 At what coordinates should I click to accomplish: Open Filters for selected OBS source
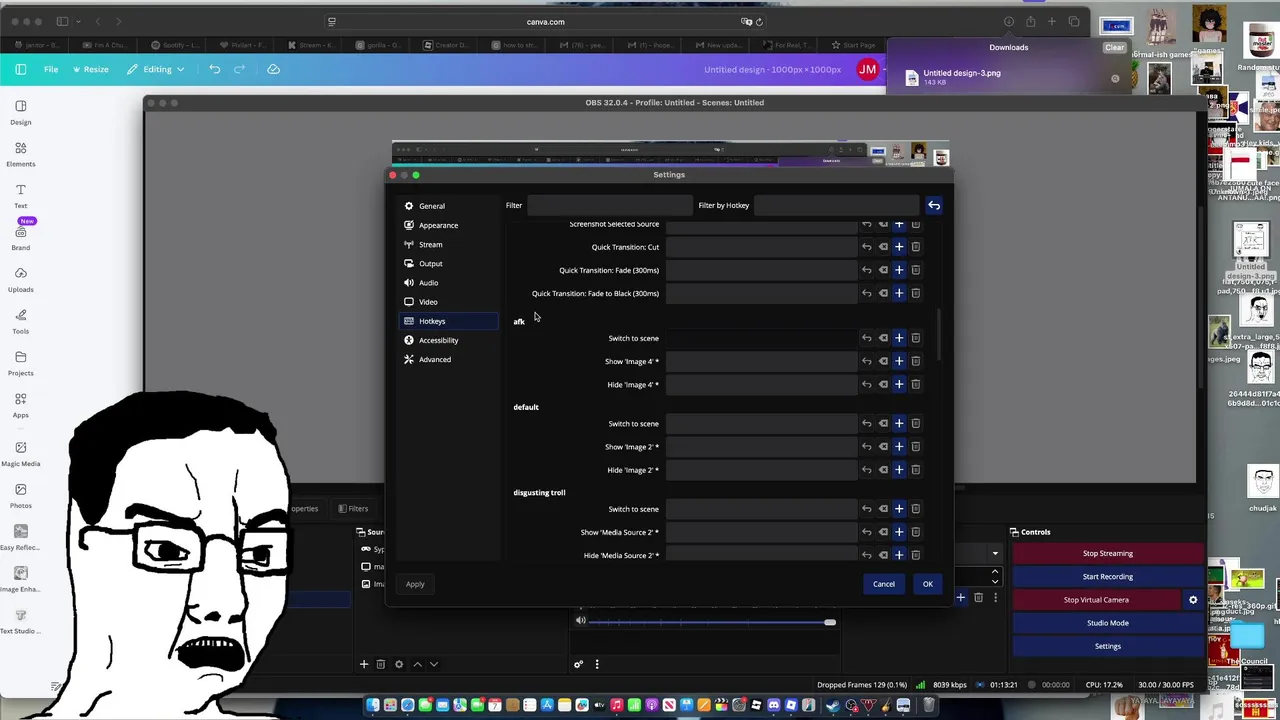(352, 508)
